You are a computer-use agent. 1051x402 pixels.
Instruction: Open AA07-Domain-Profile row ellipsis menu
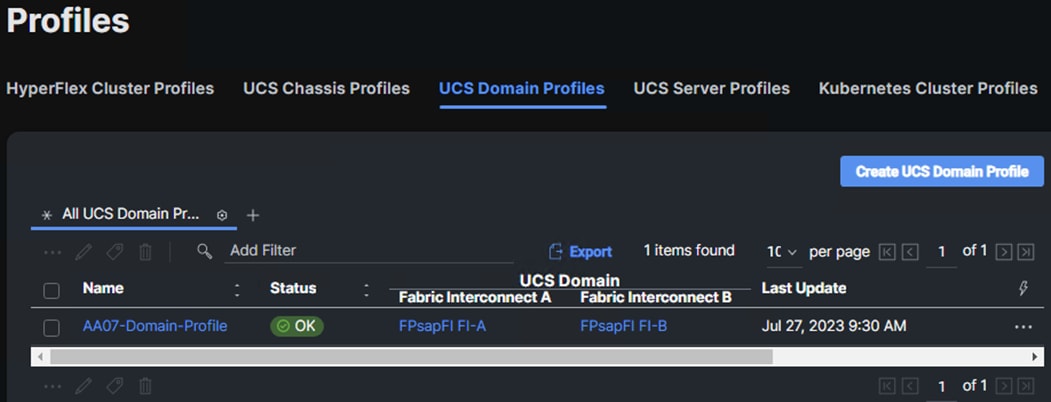click(1023, 327)
